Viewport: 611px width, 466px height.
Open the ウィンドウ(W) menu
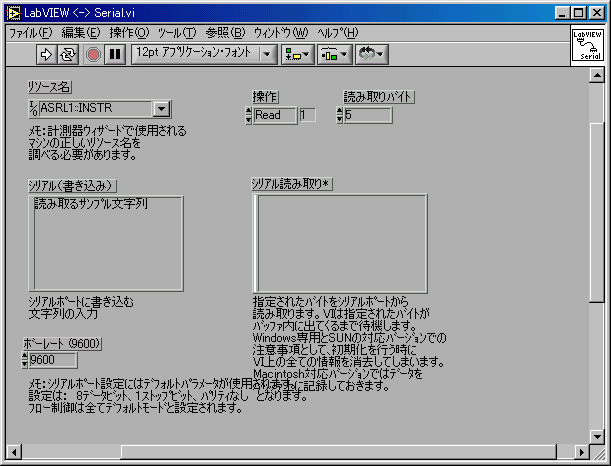[281, 33]
